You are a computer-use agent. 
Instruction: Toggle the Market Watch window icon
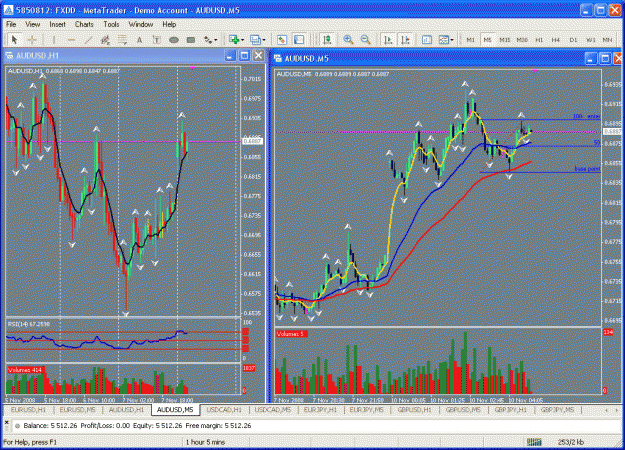tap(282, 40)
